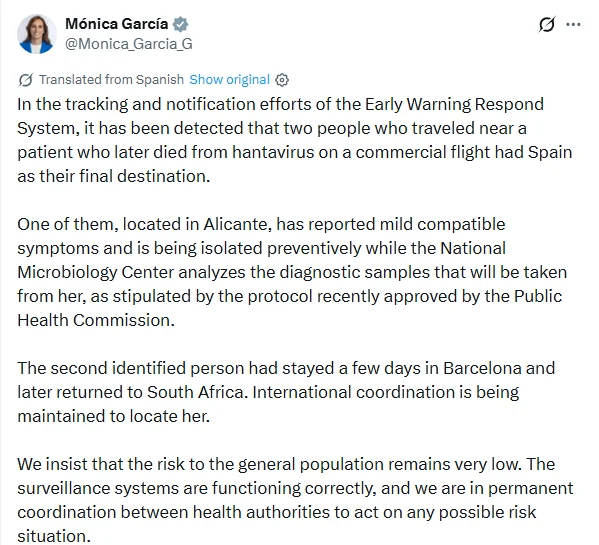
Task: Click the word Barcelona in the post
Action: pyautogui.click(x=482, y=368)
